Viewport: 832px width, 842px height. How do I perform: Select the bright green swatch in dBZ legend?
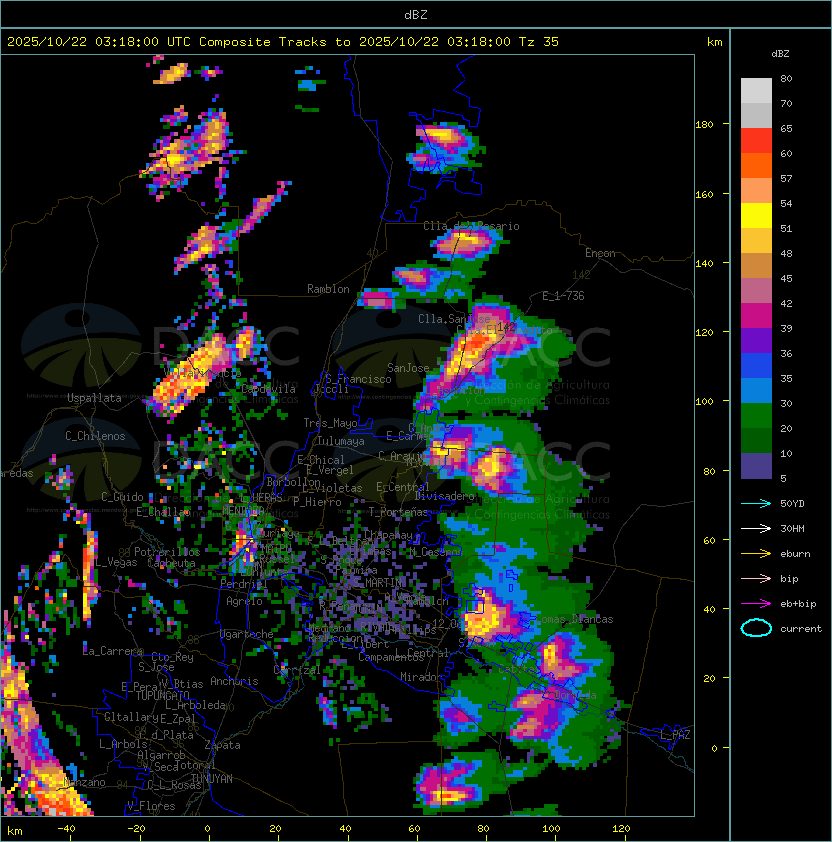[x=756, y=416]
